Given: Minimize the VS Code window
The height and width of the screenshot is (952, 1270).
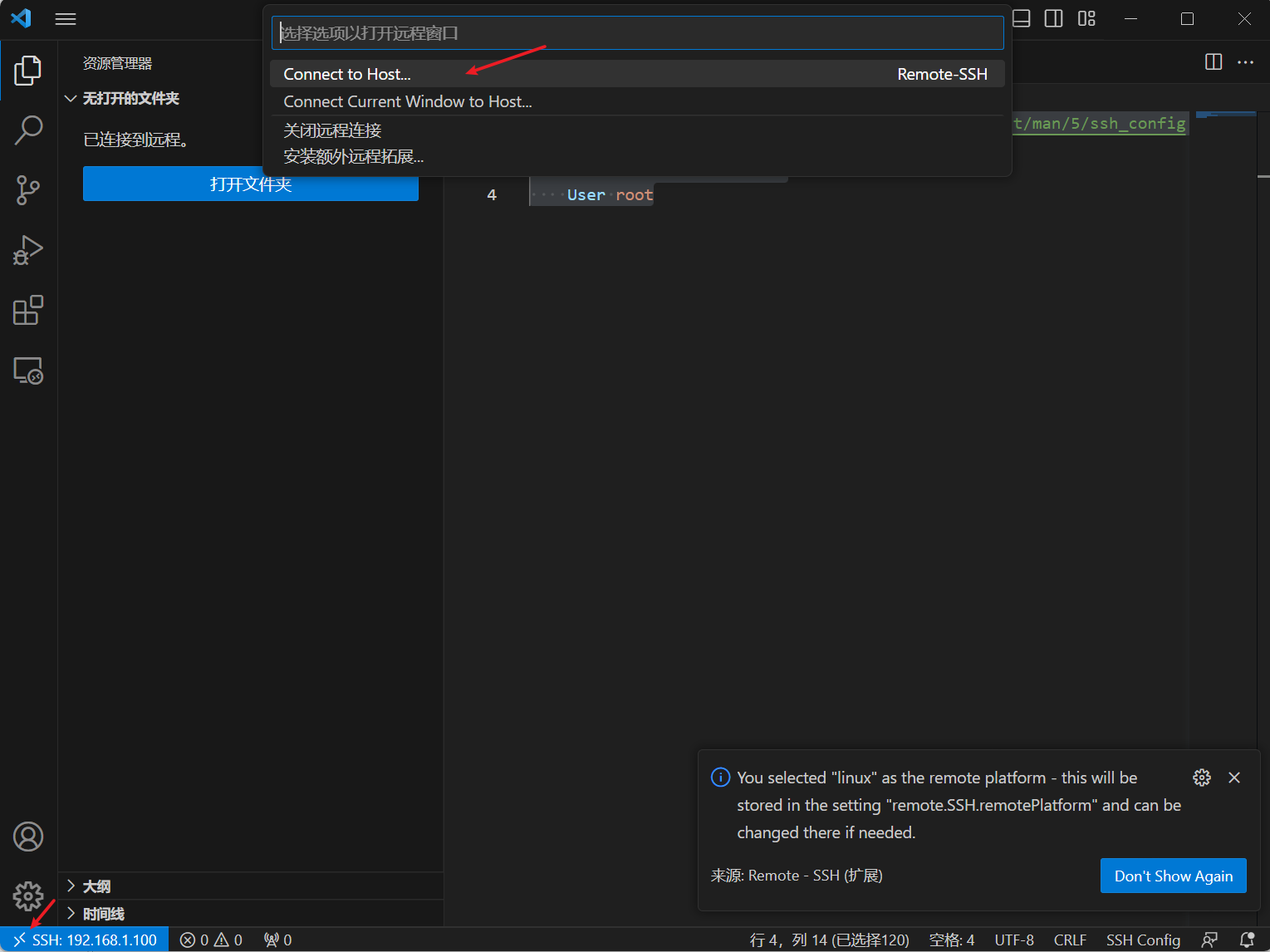Looking at the screenshot, I should click(1130, 18).
